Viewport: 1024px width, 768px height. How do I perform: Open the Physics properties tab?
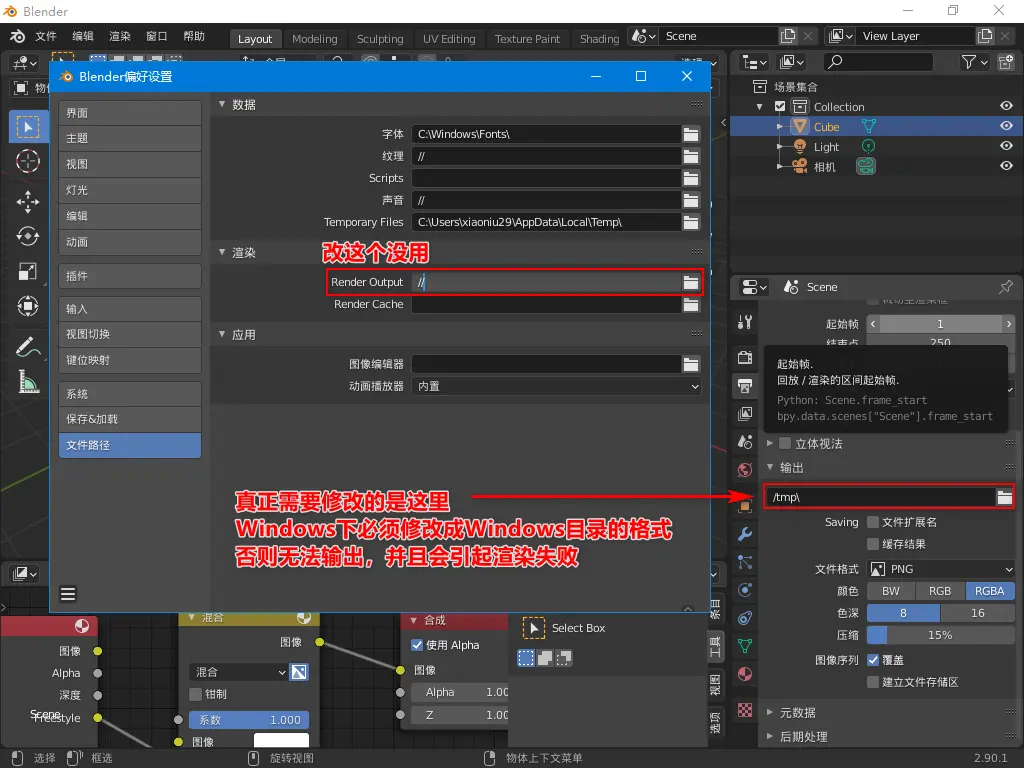(745, 590)
